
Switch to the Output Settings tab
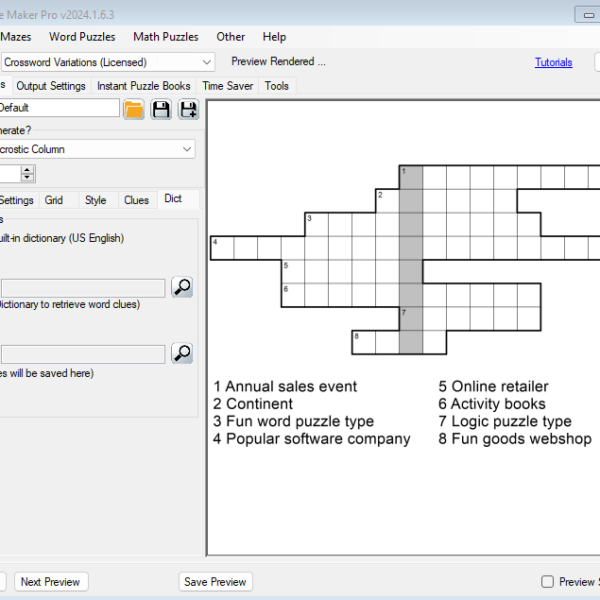[51, 86]
